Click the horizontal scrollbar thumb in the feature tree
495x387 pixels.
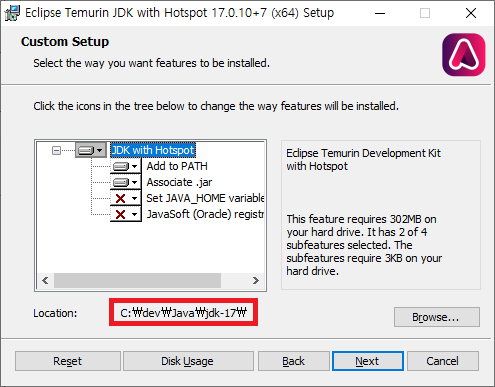(137, 280)
